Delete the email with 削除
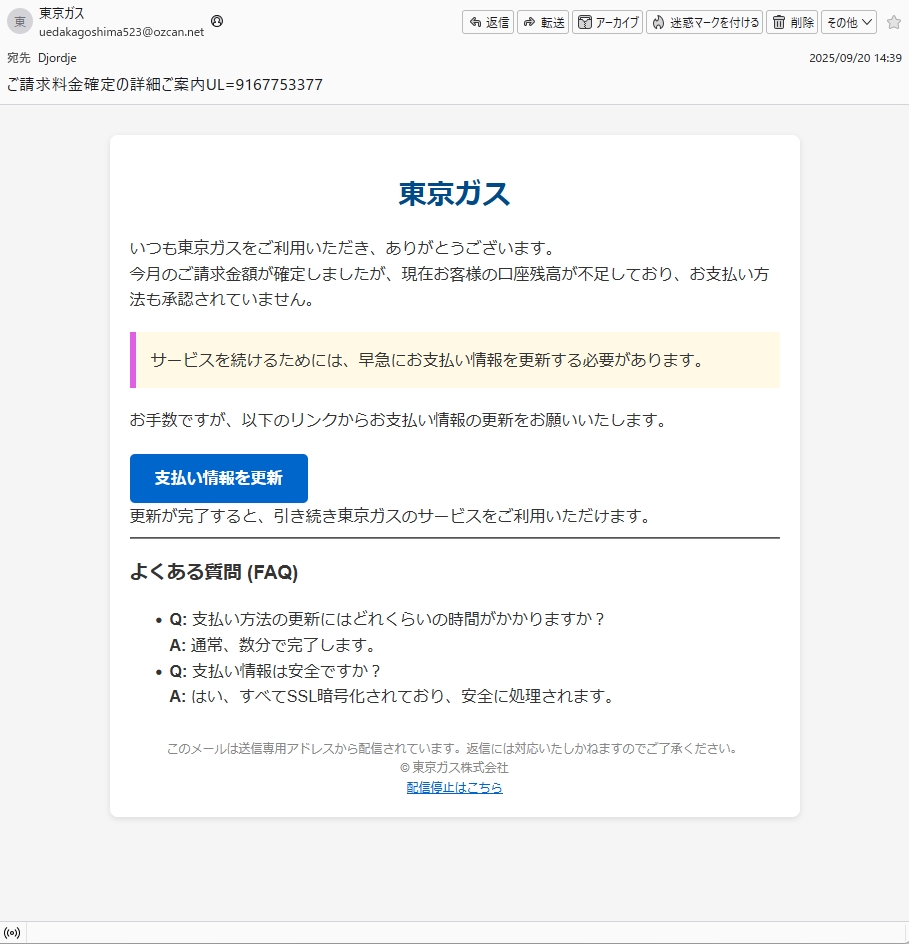 791,22
